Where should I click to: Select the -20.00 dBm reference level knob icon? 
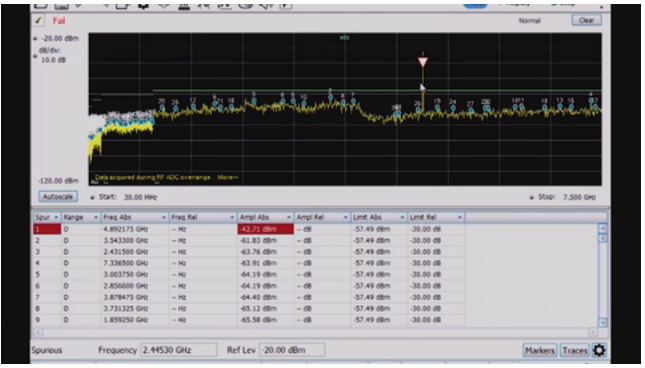coord(35,38)
